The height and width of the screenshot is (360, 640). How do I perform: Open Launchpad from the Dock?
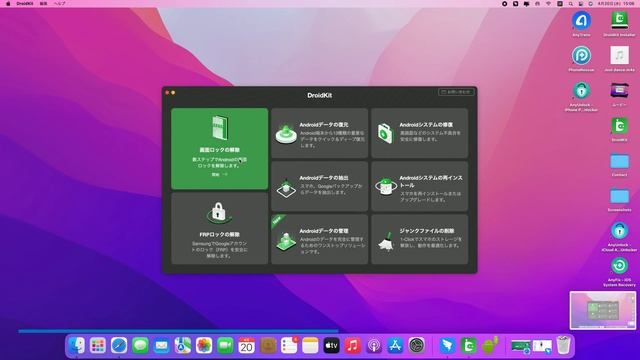tap(98, 346)
